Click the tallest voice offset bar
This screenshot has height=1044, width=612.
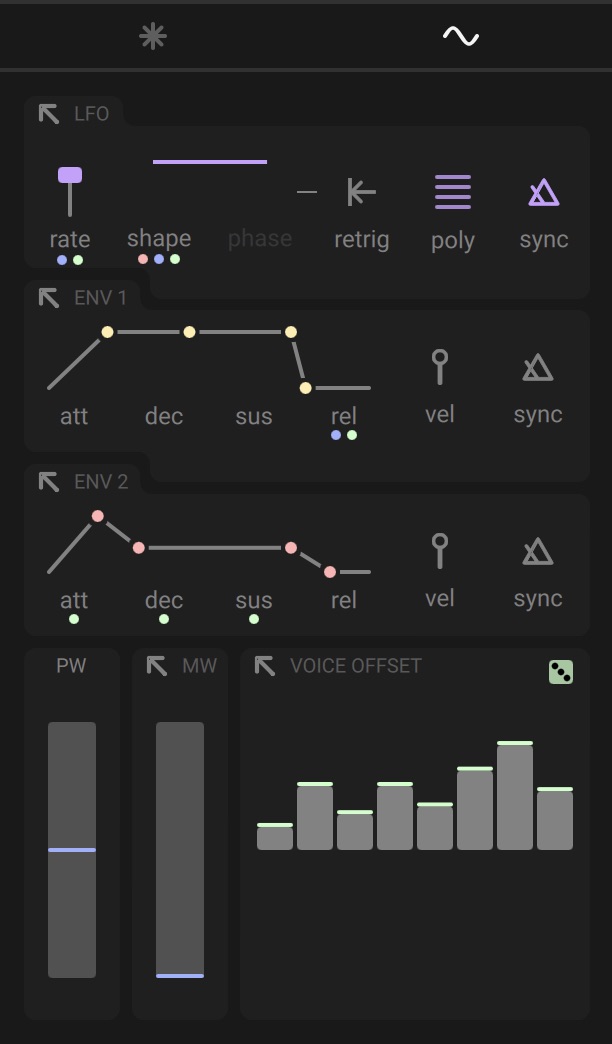[515, 796]
